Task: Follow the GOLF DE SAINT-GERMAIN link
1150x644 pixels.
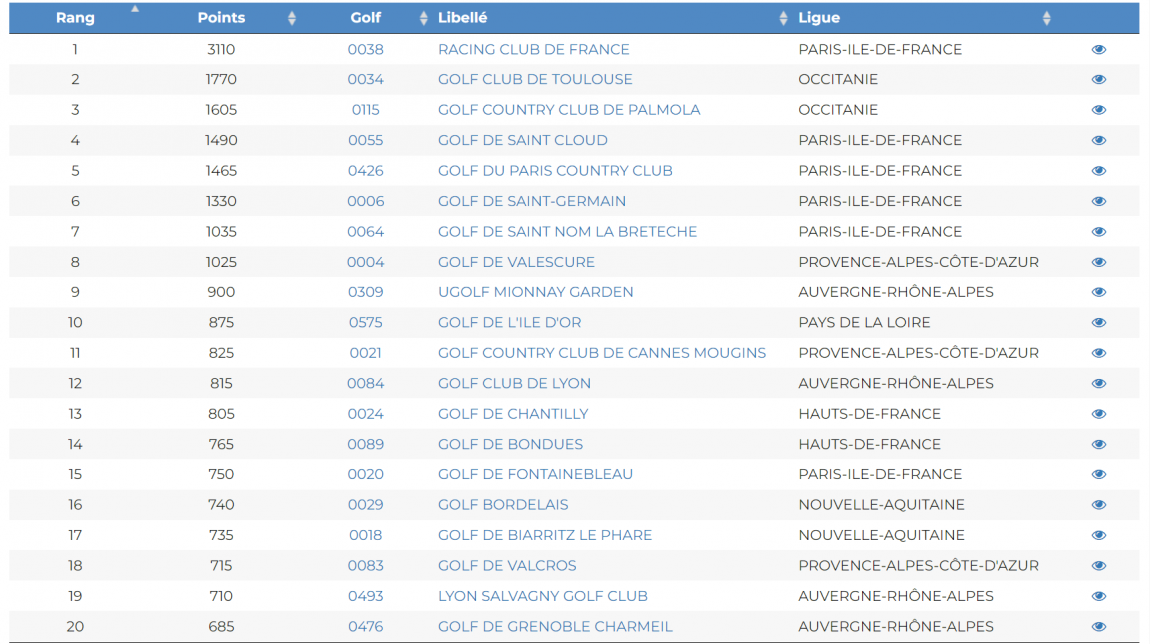Action: (x=532, y=201)
